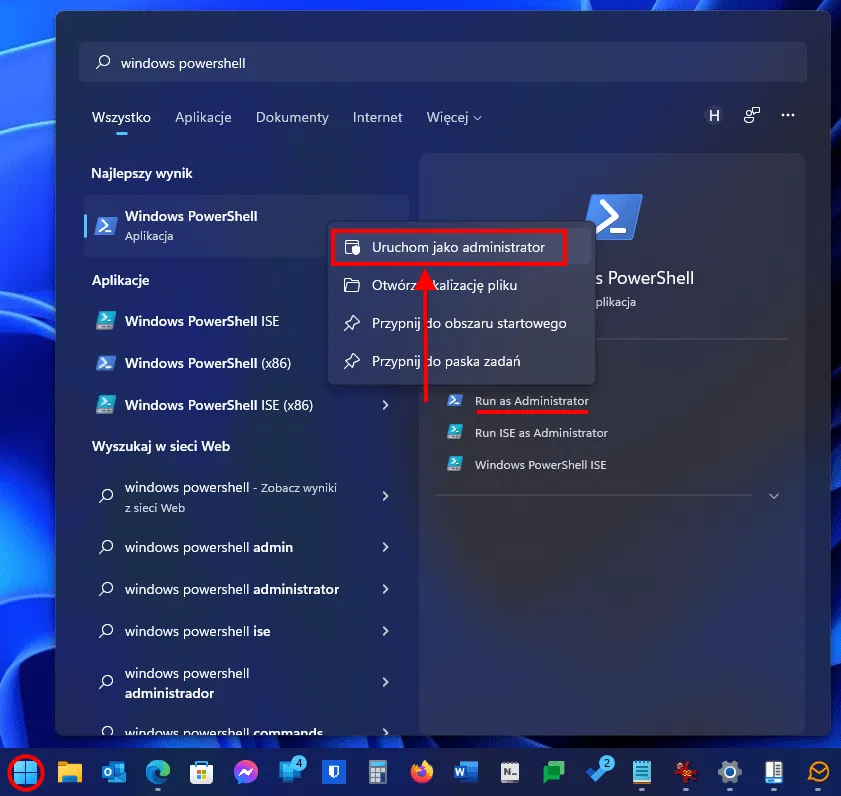
Task: Switch to the Aplikacje tab
Action: 203,117
